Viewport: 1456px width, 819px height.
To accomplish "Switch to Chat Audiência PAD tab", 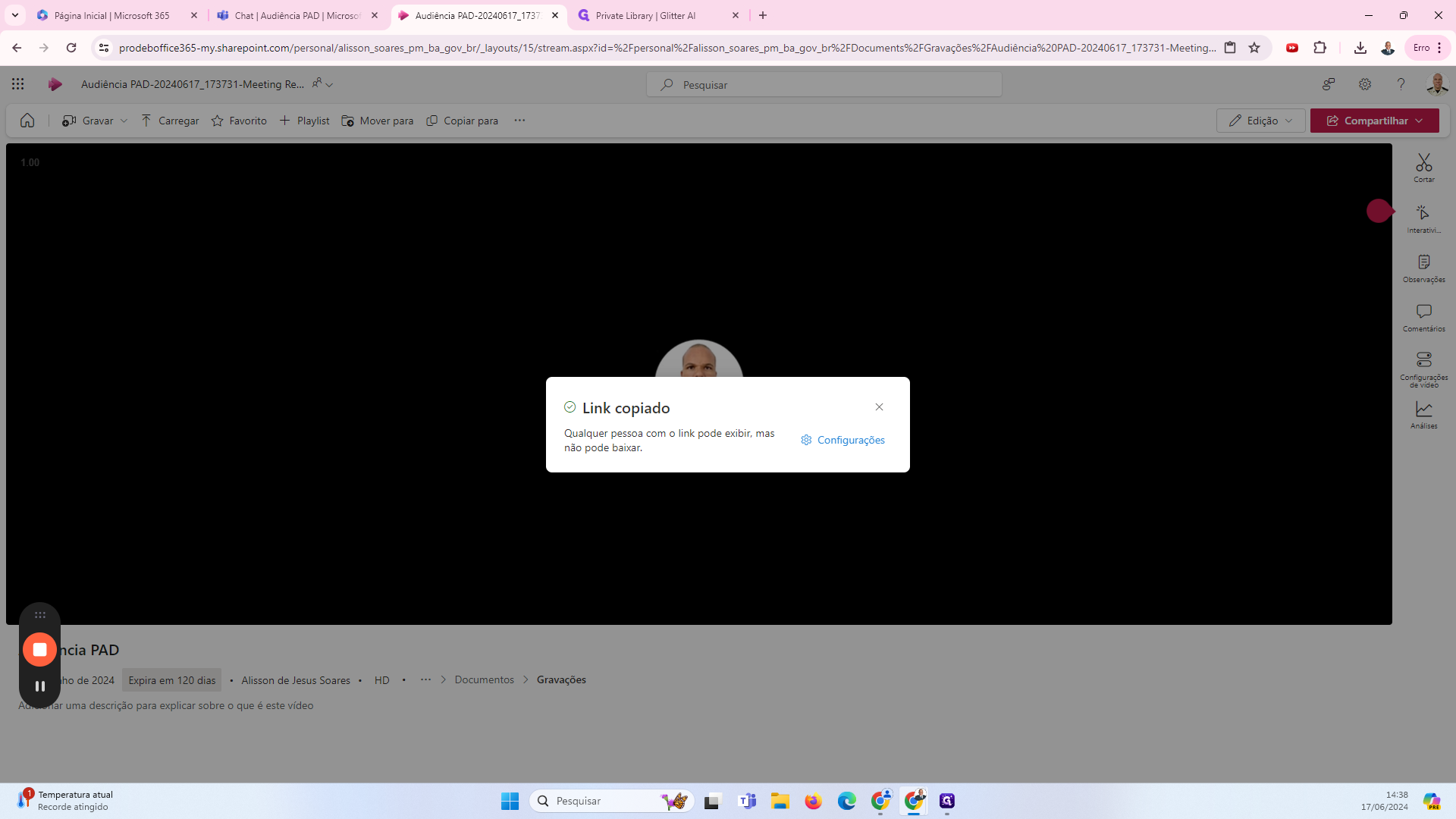I will tap(297, 15).
